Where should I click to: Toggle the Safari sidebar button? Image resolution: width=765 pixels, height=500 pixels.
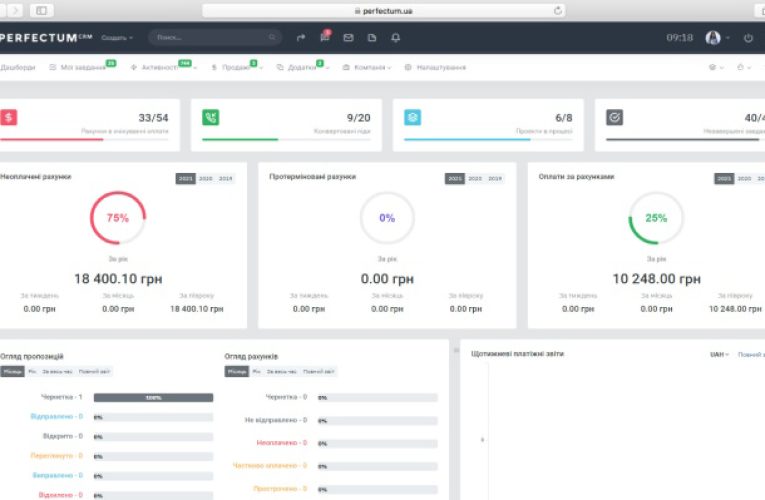(41, 10)
